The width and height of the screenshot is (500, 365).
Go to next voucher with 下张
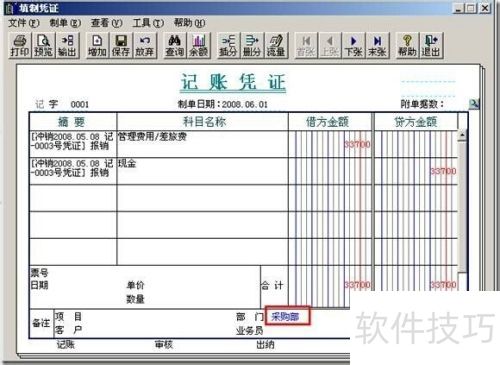tap(354, 46)
